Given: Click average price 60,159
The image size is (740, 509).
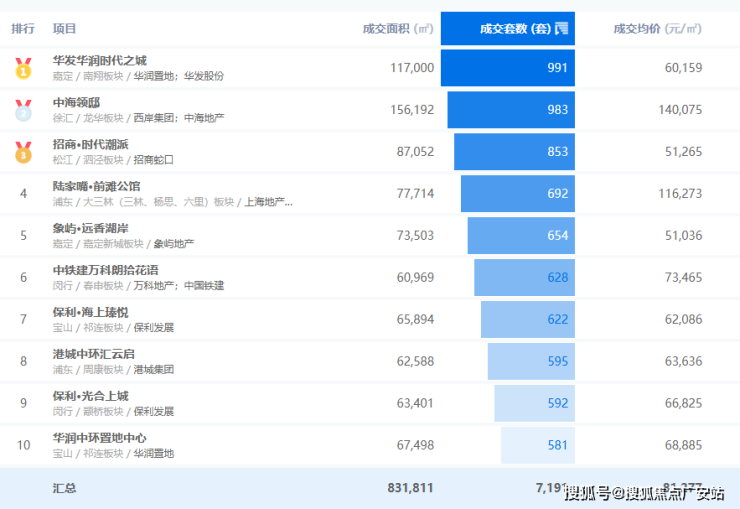Looking at the screenshot, I should coord(683,68).
